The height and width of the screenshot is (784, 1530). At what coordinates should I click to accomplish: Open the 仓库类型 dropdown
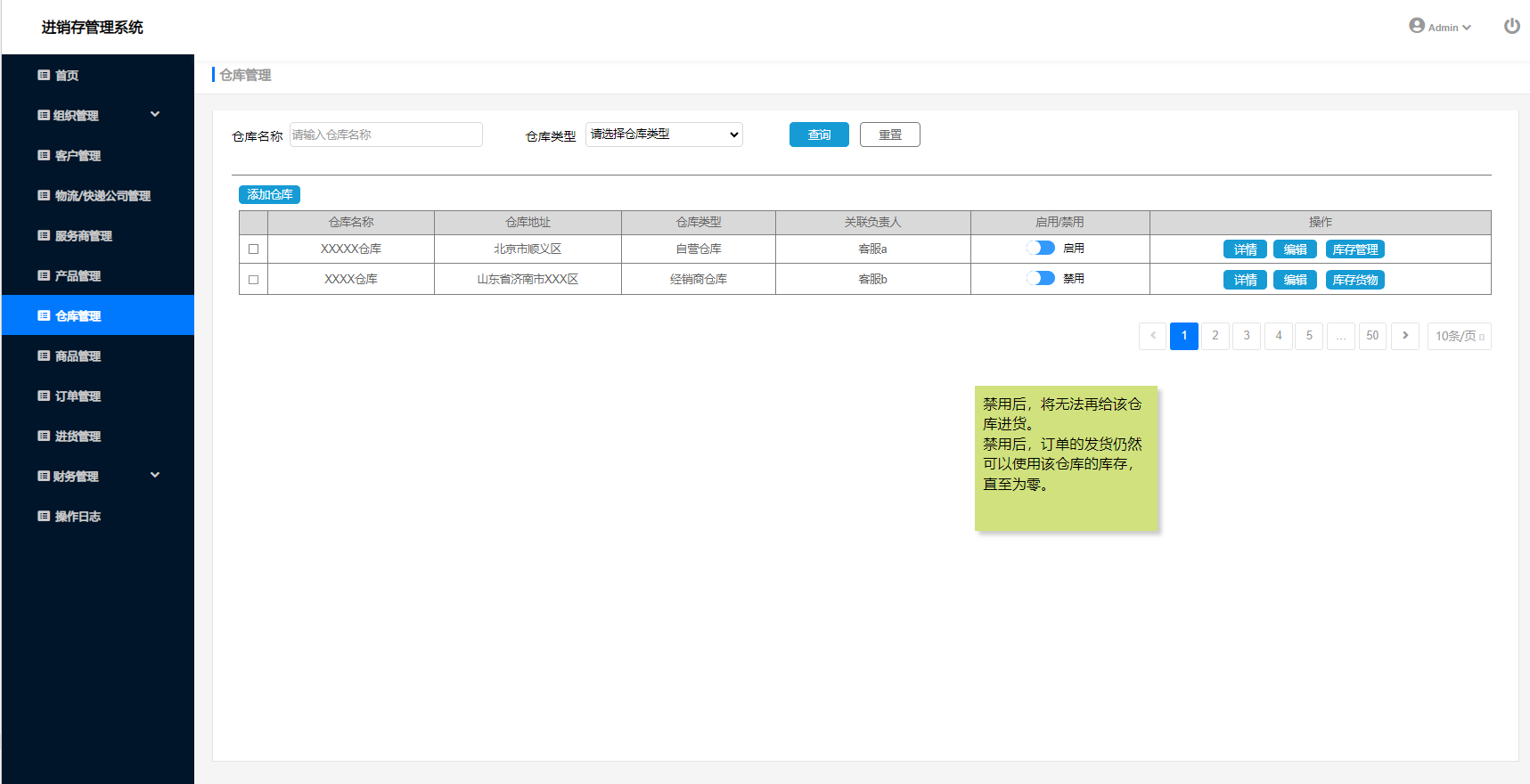coord(664,135)
